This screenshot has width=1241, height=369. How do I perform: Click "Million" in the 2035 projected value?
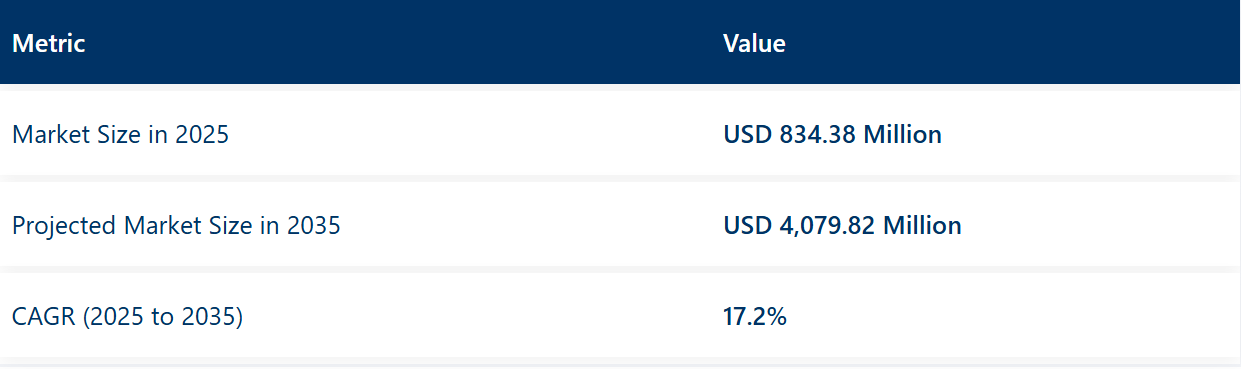(922, 226)
